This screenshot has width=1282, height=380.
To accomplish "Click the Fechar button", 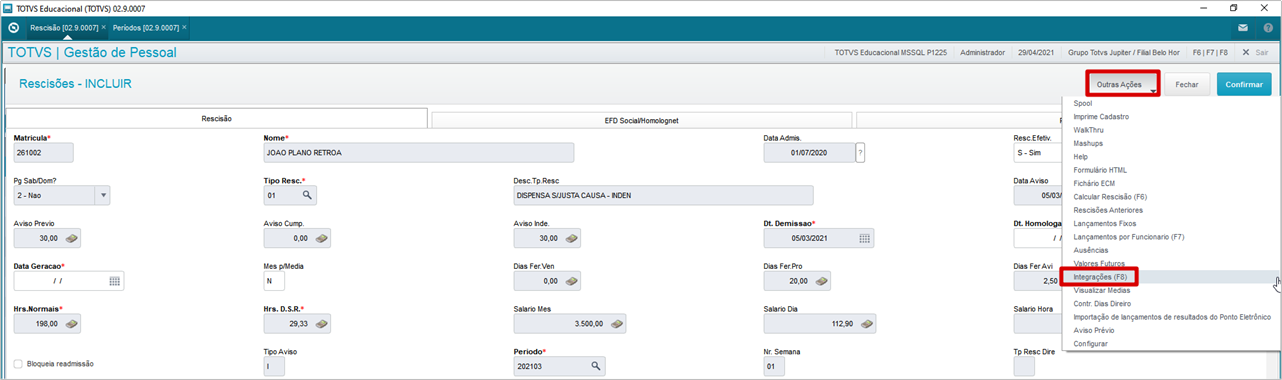I will tap(1187, 85).
